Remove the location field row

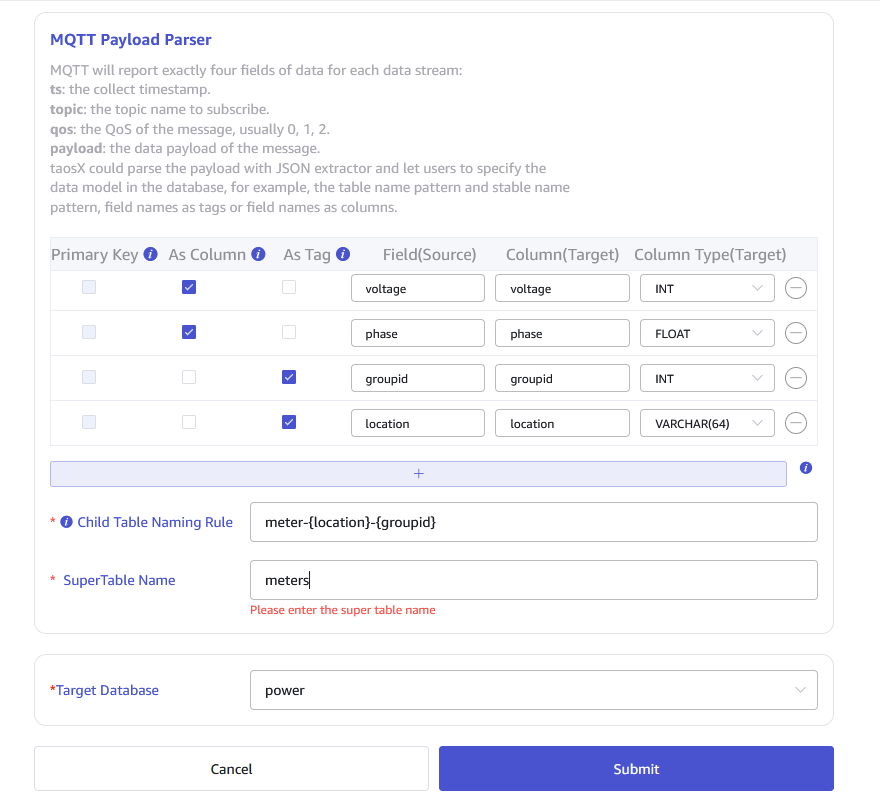796,422
